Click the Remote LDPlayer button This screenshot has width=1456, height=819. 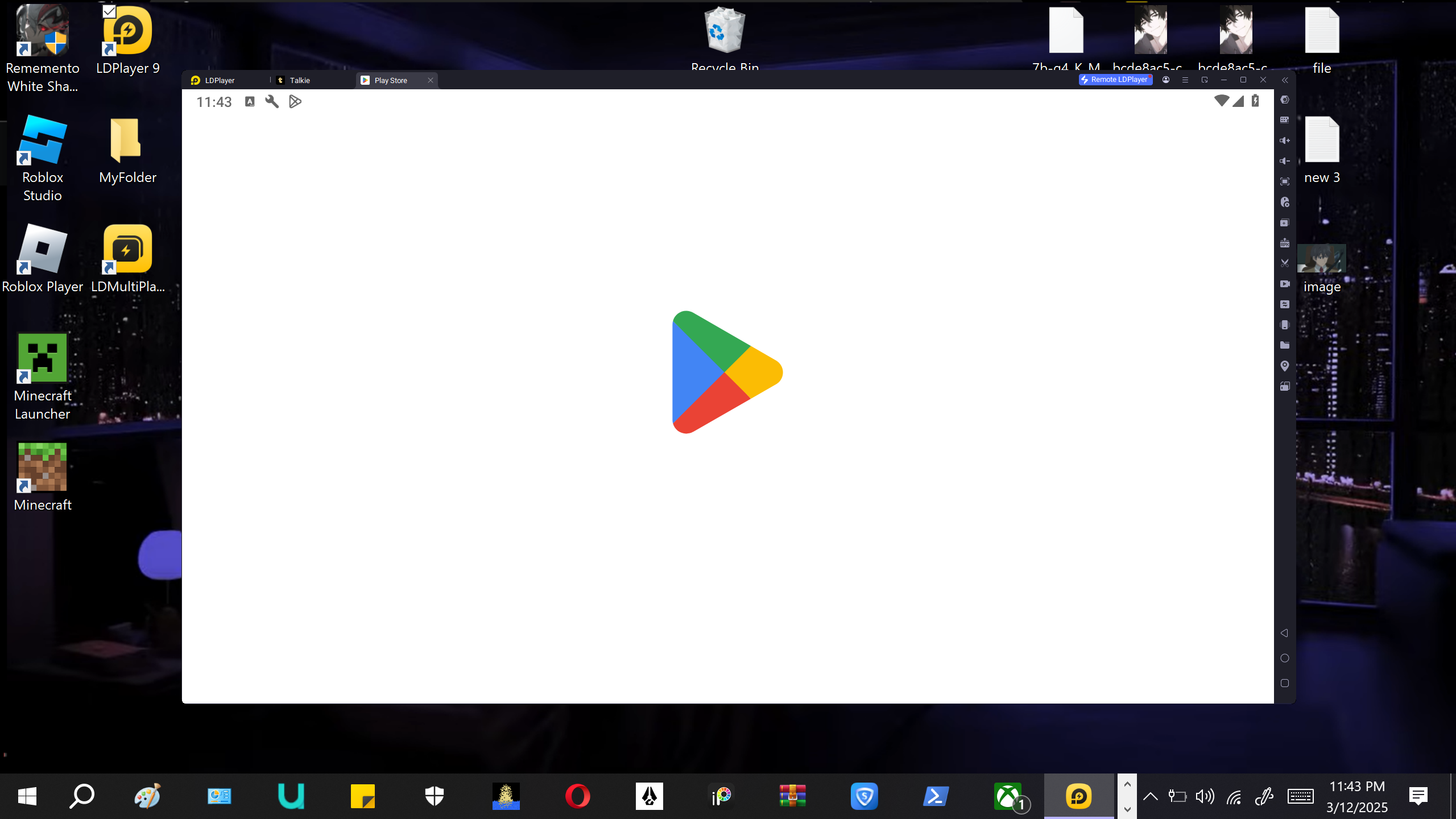(x=1115, y=80)
